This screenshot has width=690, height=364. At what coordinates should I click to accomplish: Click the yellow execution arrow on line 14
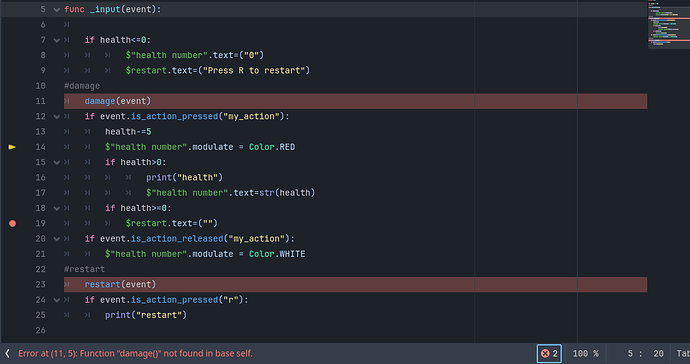(x=12, y=147)
